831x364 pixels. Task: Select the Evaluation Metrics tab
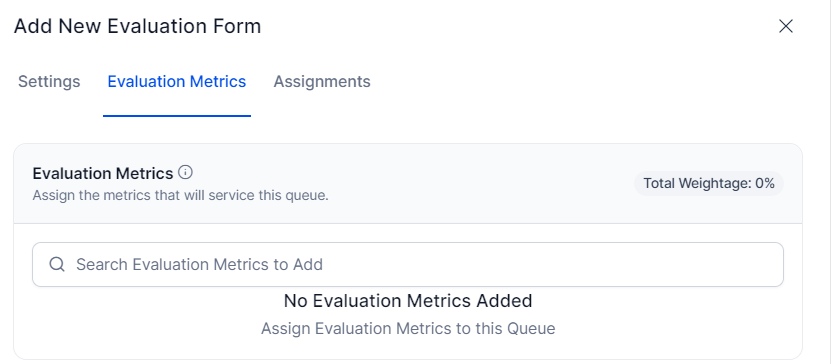coord(176,82)
